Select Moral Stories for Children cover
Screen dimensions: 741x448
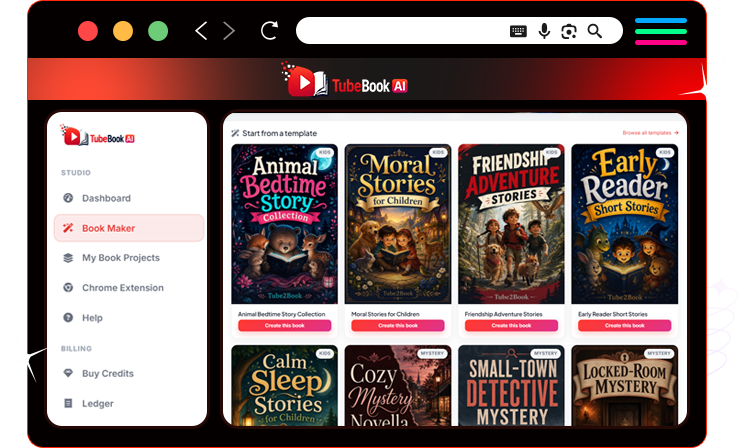pos(398,224)
